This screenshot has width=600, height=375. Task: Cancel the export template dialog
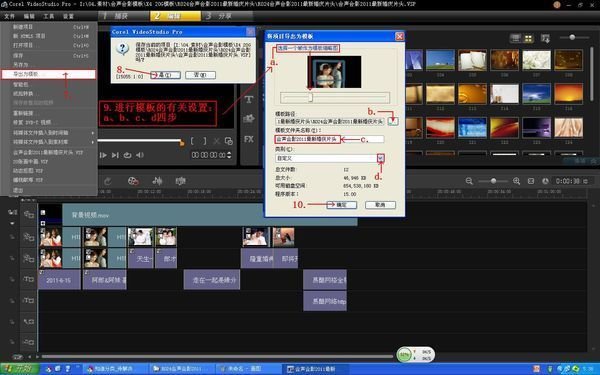click(x=380, y=205)
